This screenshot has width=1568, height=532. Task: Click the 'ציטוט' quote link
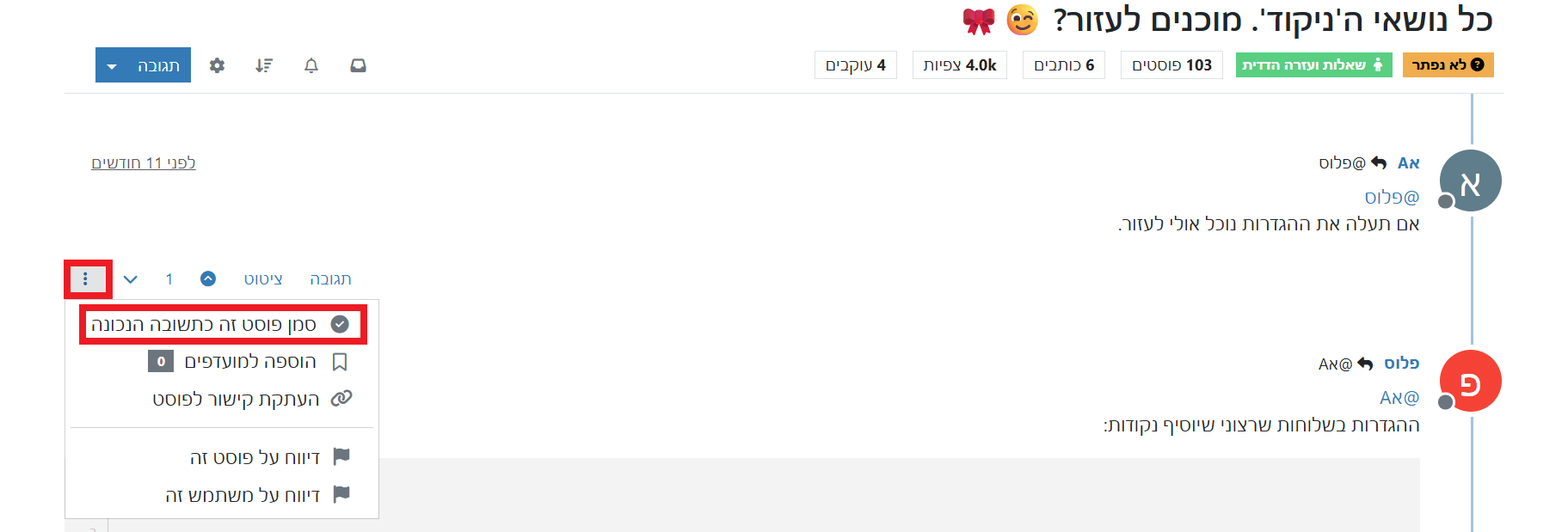pyautogui.click(x=263, y=279)
